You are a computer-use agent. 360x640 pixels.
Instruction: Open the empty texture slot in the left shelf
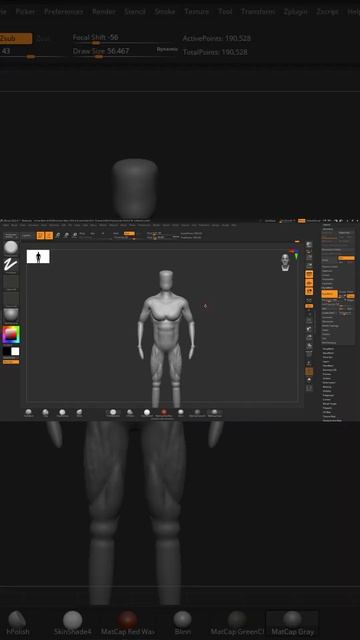[11, 299]
